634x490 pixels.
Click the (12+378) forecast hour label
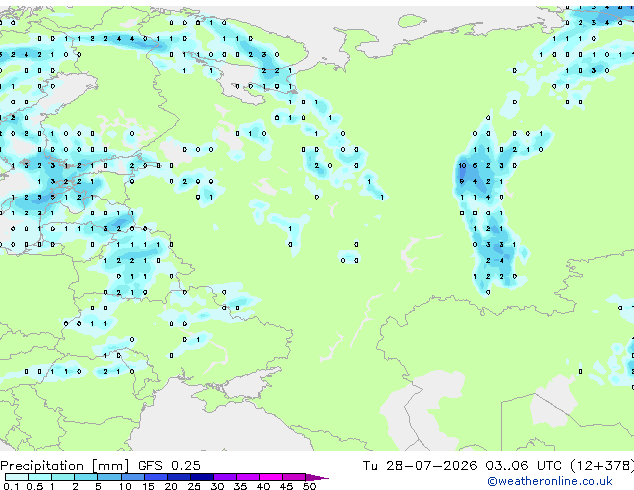(x=602, y=466)
